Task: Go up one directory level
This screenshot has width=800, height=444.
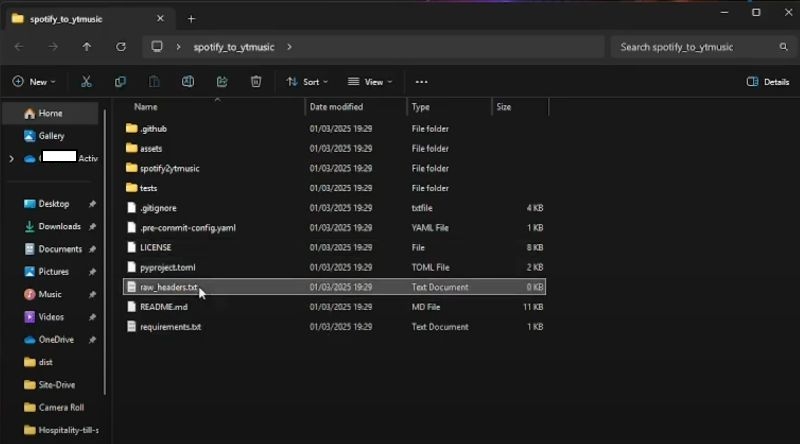Action: tap(87, 47)
